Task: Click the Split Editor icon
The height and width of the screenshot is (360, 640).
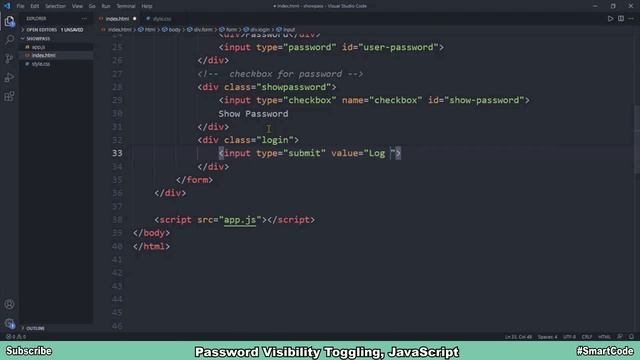Action: (x=621, y=18)
